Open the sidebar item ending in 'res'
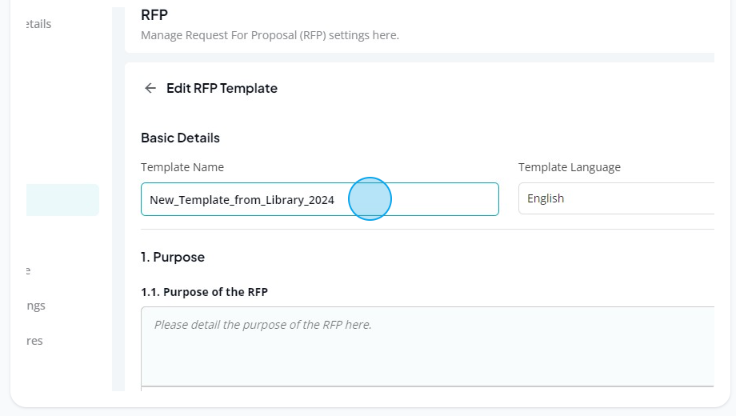Image resolution: width=736 pixels, height=416 pixels. pos(35,341)
